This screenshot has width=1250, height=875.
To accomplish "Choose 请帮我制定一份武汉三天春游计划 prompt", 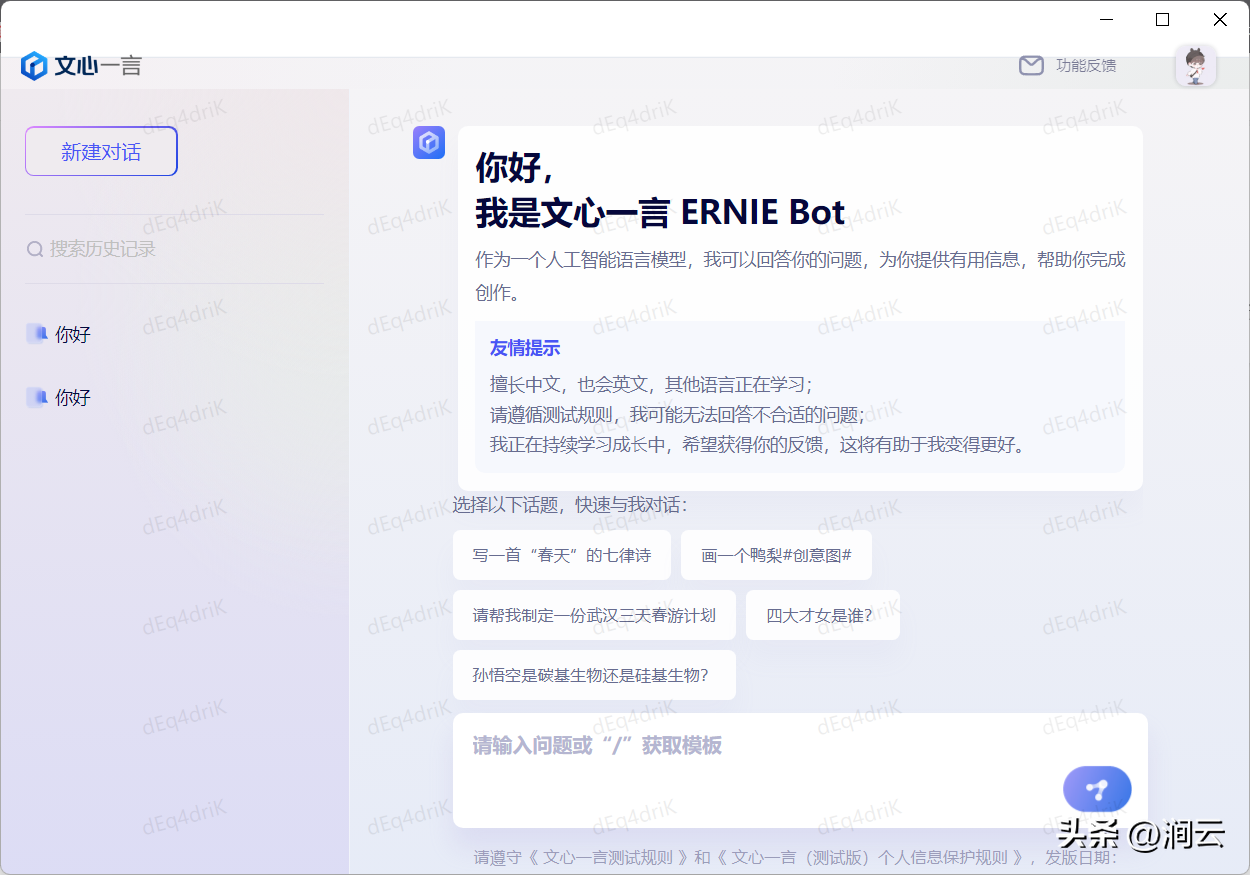I will [594, 615].
